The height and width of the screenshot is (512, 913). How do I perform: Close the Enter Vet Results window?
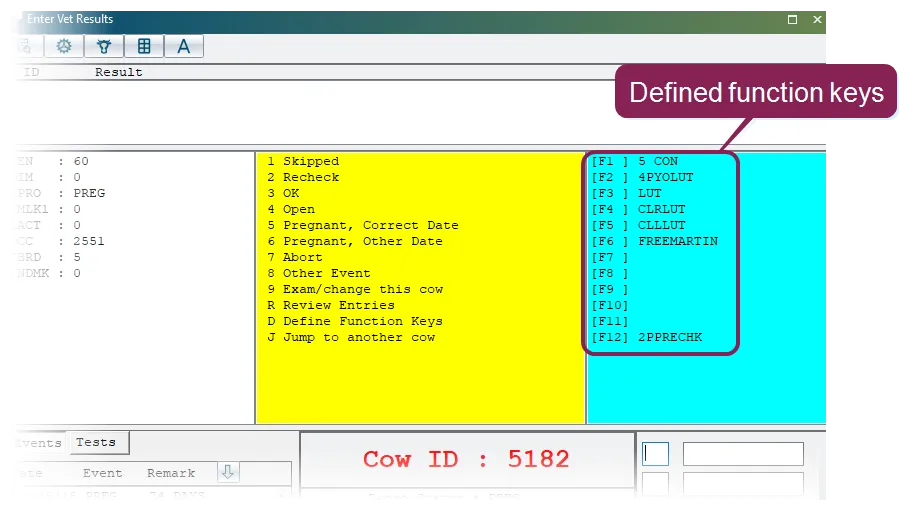pyautogui.click(x=817, y=19)
